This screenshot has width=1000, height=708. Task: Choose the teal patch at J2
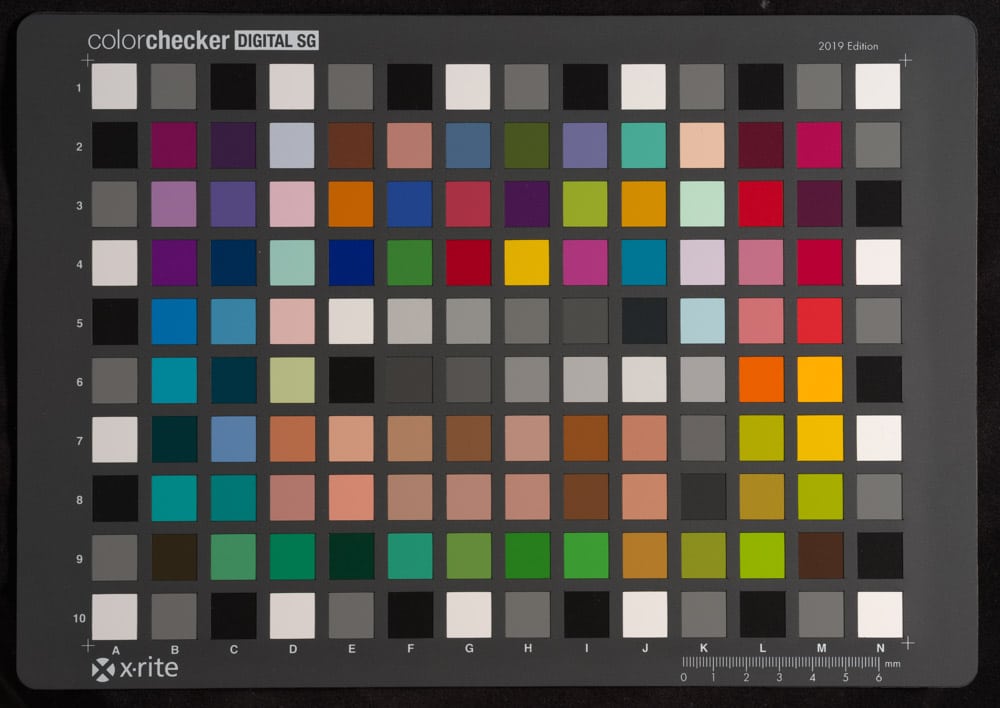coord(643,145)
